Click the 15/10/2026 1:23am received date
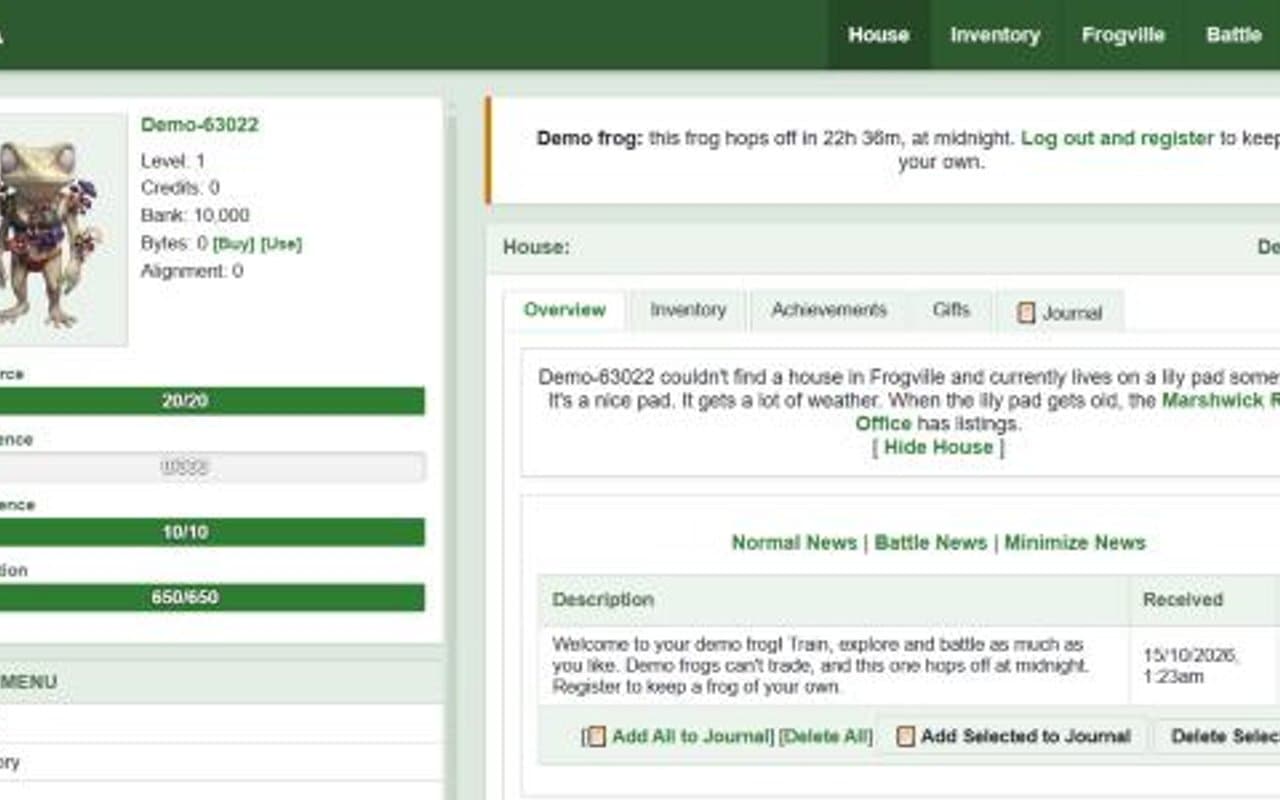This screenshot has height=800, width=1280. [x=1191, y=666]
